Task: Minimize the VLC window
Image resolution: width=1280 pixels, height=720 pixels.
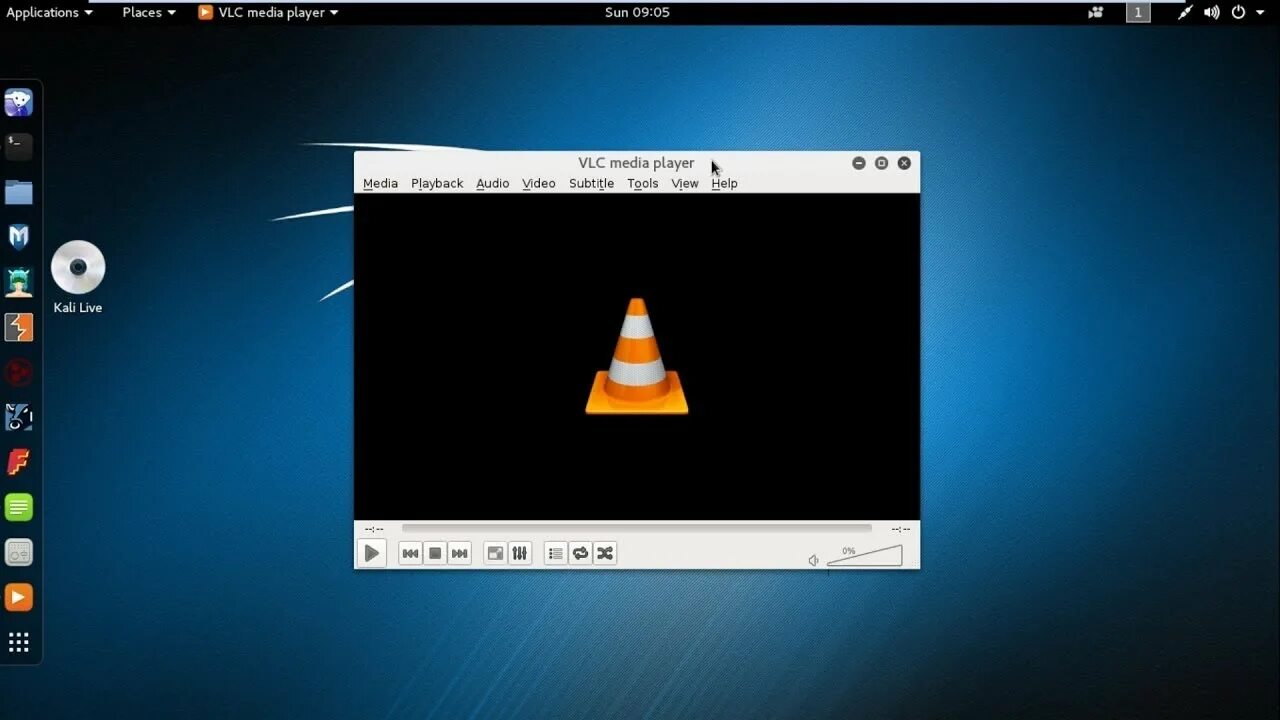Action: pyautogui.click(x=858, y=163)
